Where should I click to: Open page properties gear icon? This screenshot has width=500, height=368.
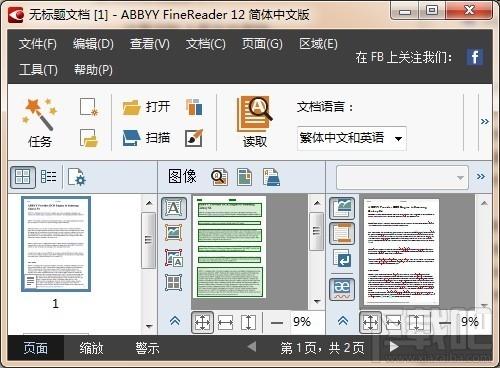77,177
